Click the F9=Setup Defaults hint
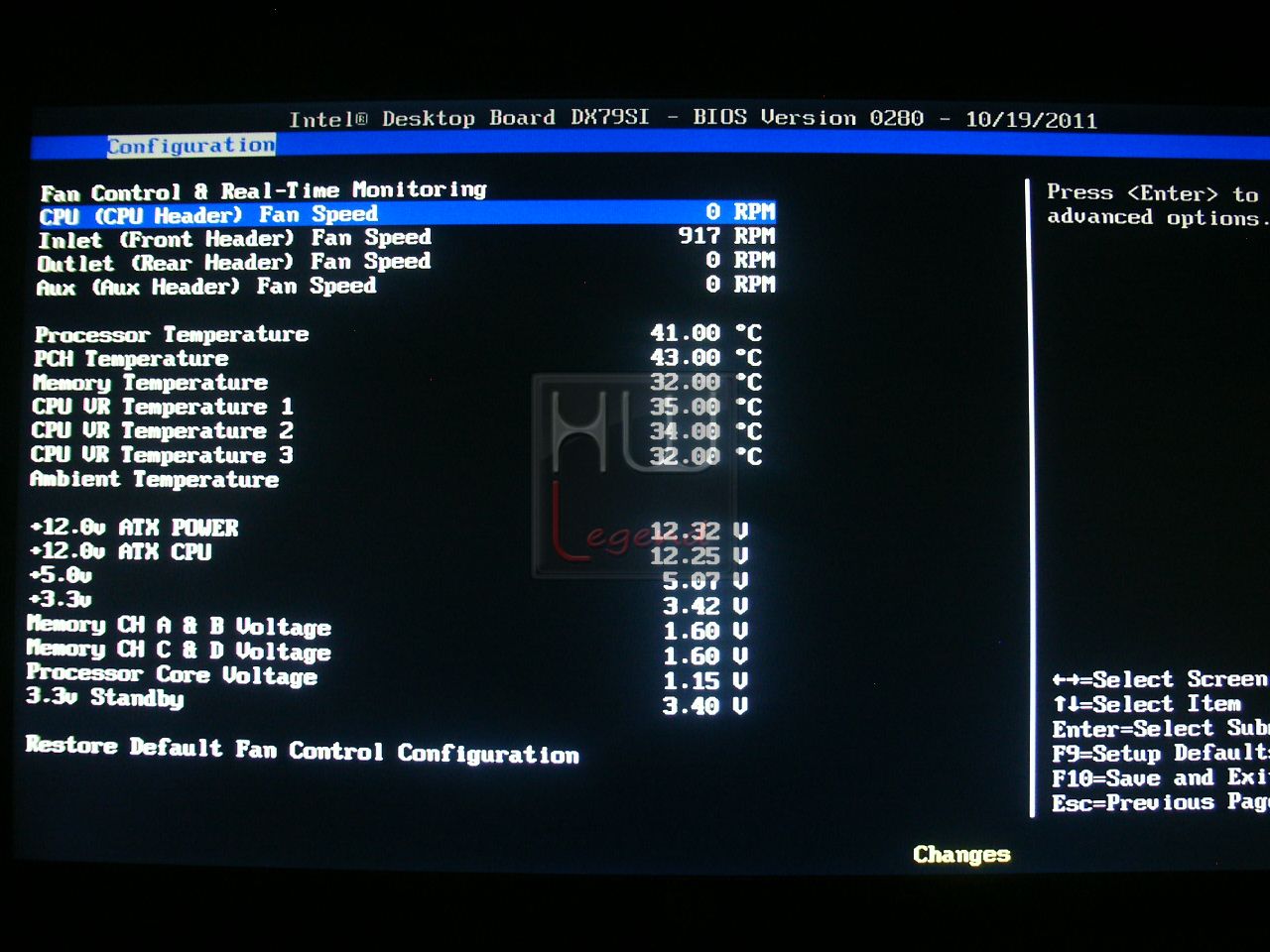Image resolution: width=1270 pixels, height=952 pixels. 1161,753
